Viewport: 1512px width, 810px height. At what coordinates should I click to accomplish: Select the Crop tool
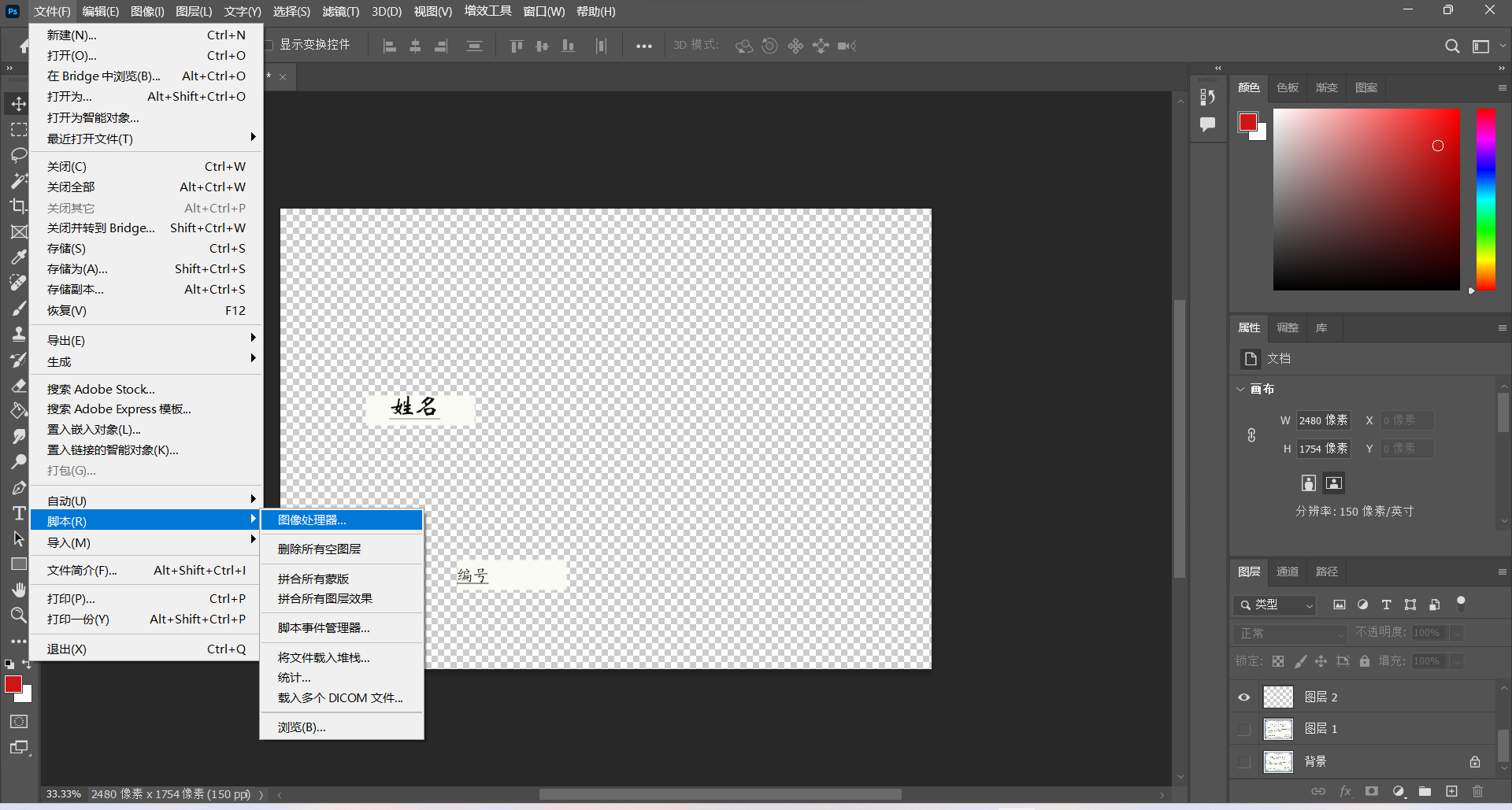tap(19, 206)
